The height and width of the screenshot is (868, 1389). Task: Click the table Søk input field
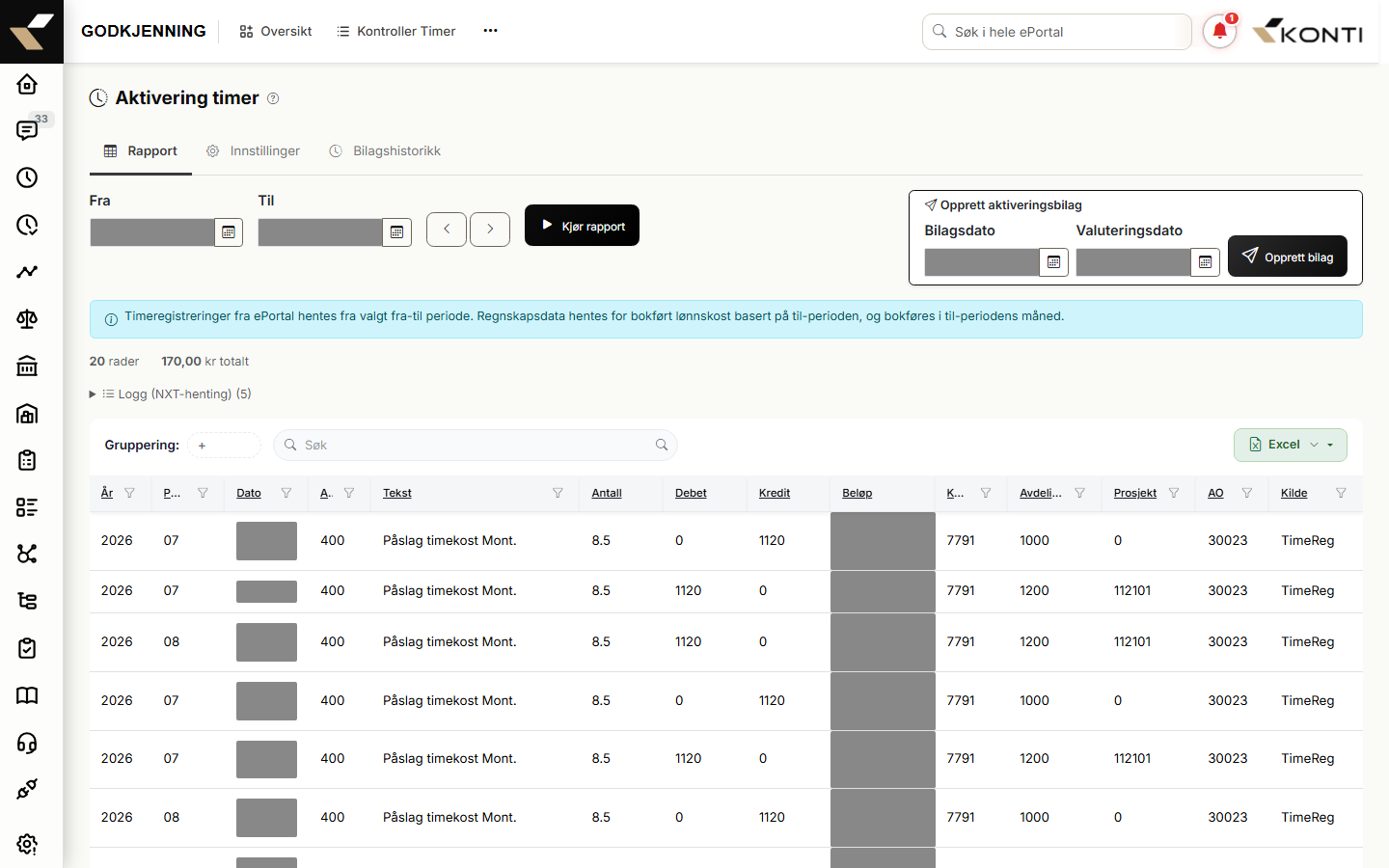click(476, 445)
